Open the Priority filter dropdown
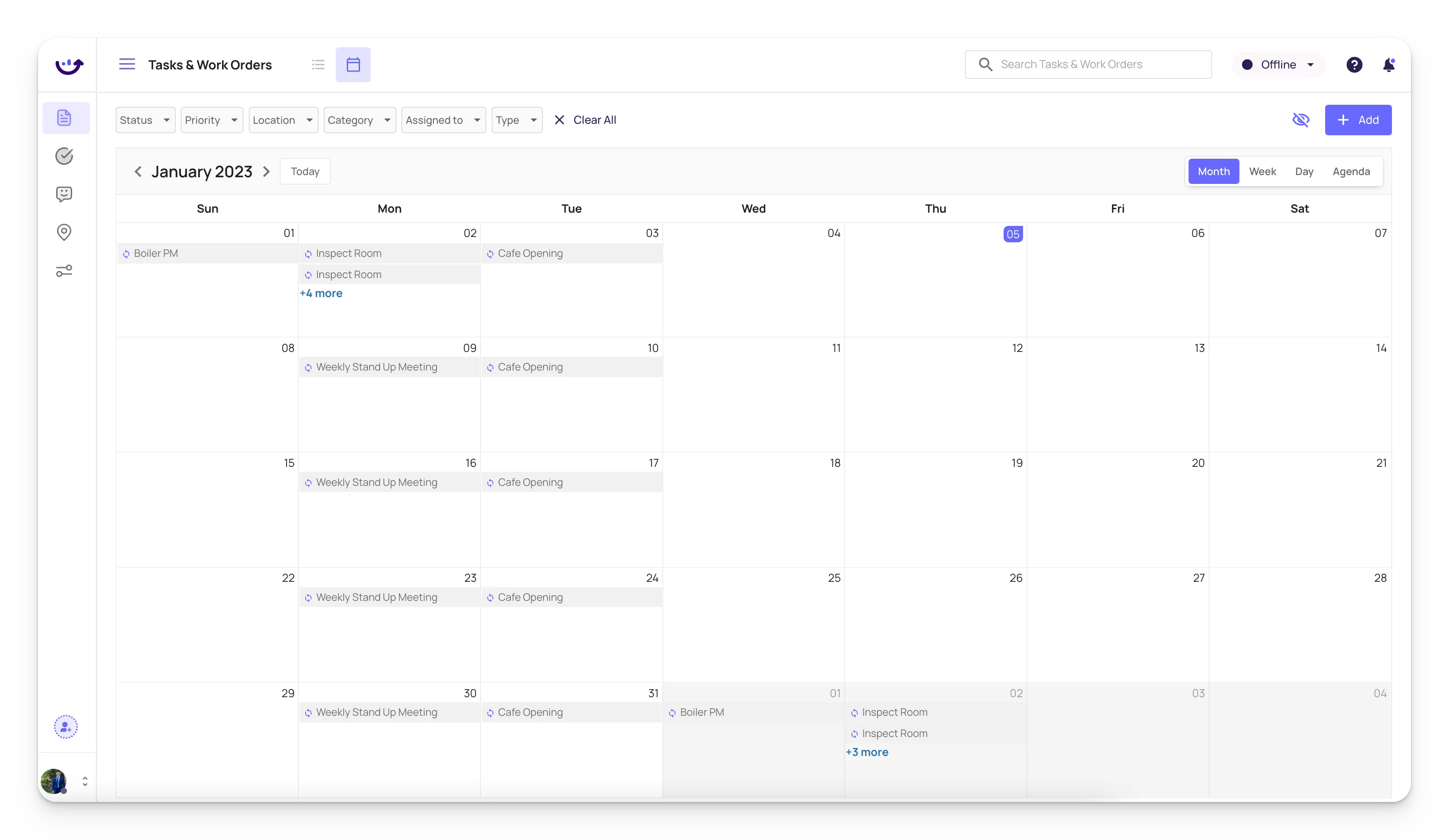The height and width of the screenshot is (840, 1449). (211, 120)
